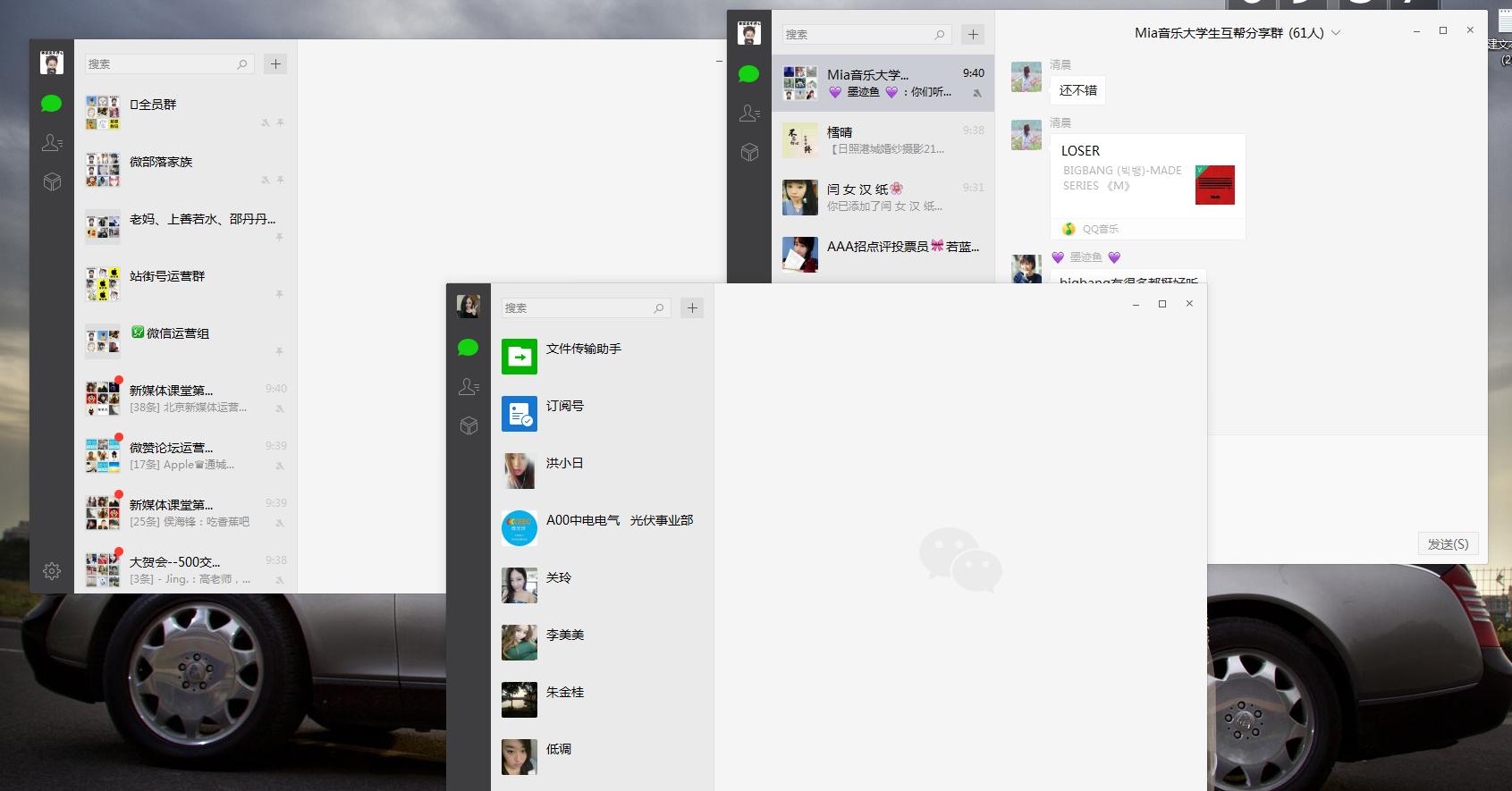Select chats bubble icon in top-right WeChat window
1512x791 pixels.
[749, 74]
